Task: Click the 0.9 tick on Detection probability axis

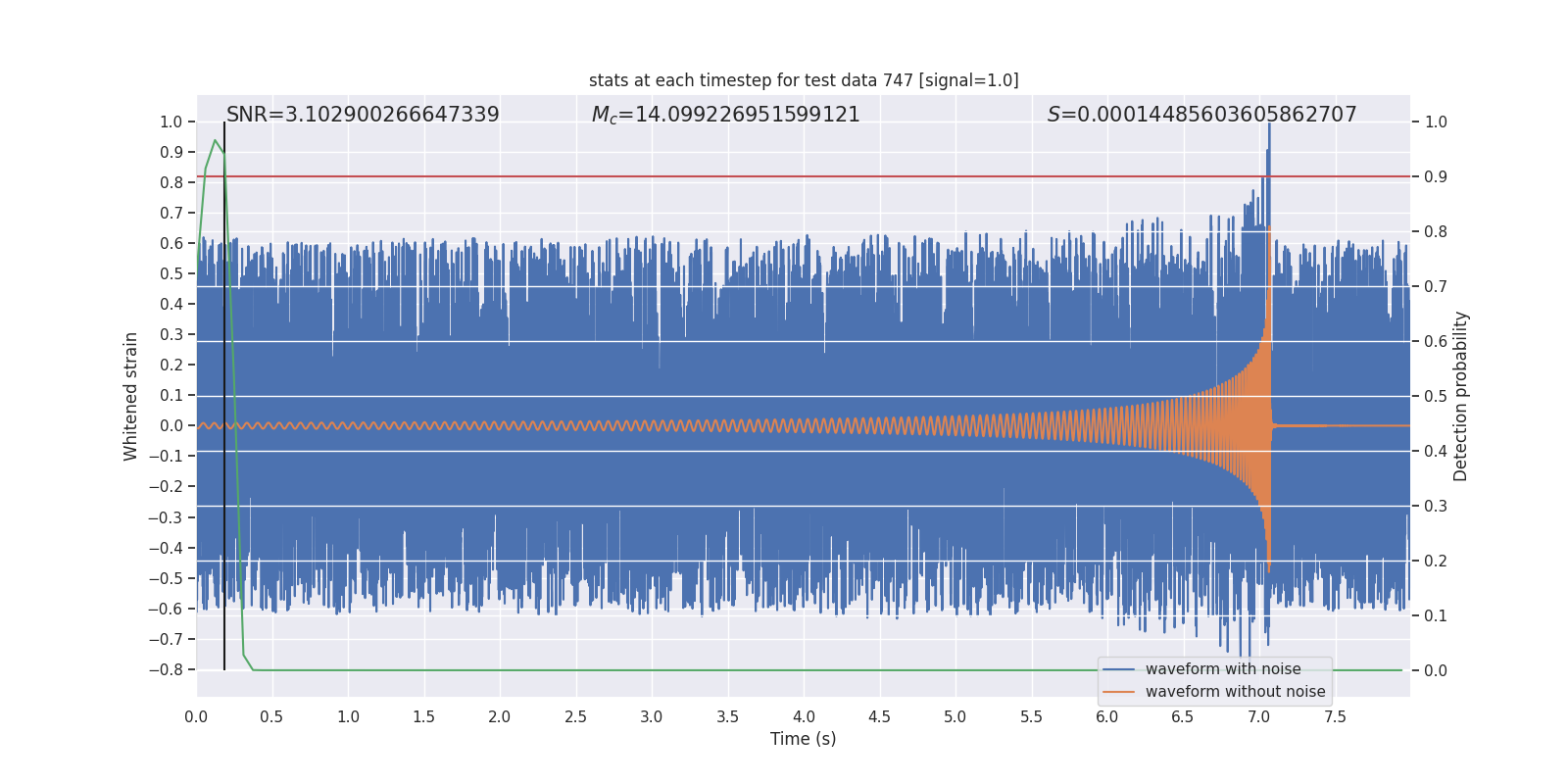Action: (x=1436, y=177)
